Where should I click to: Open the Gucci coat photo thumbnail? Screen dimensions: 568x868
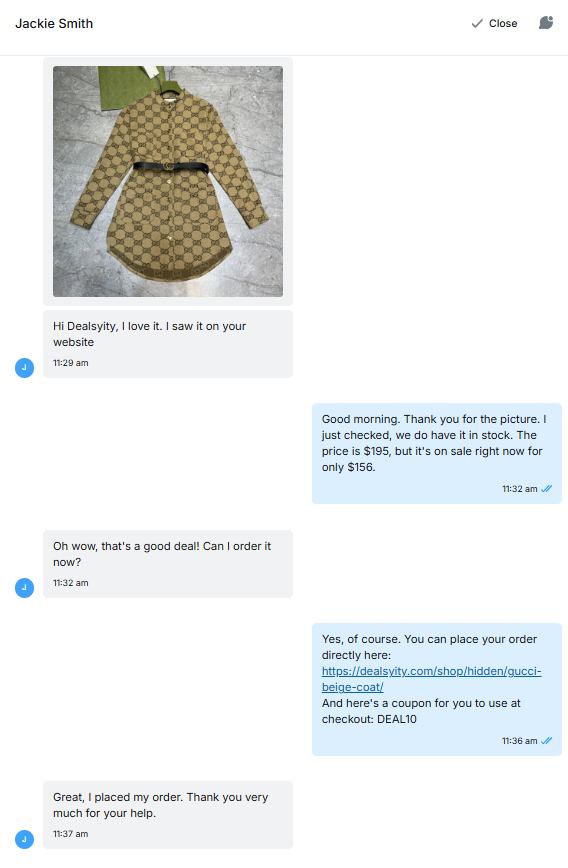[168, 181]
